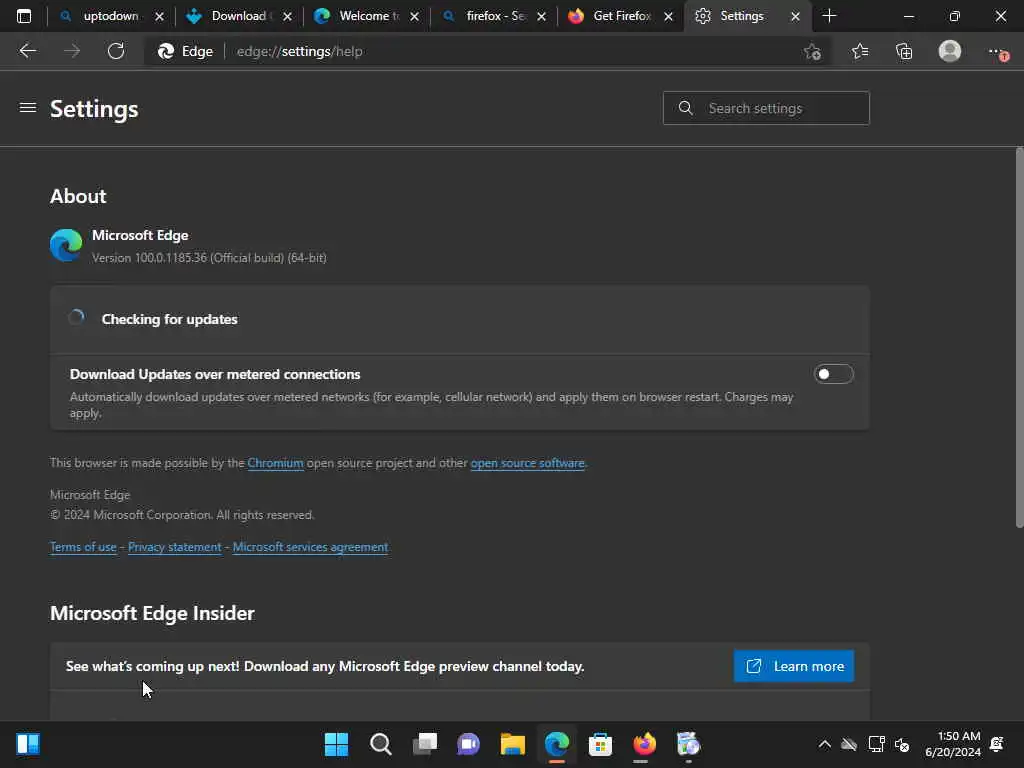Open the Privacy statement link
The image size is (1024, 768).
[x=174, y=547]
